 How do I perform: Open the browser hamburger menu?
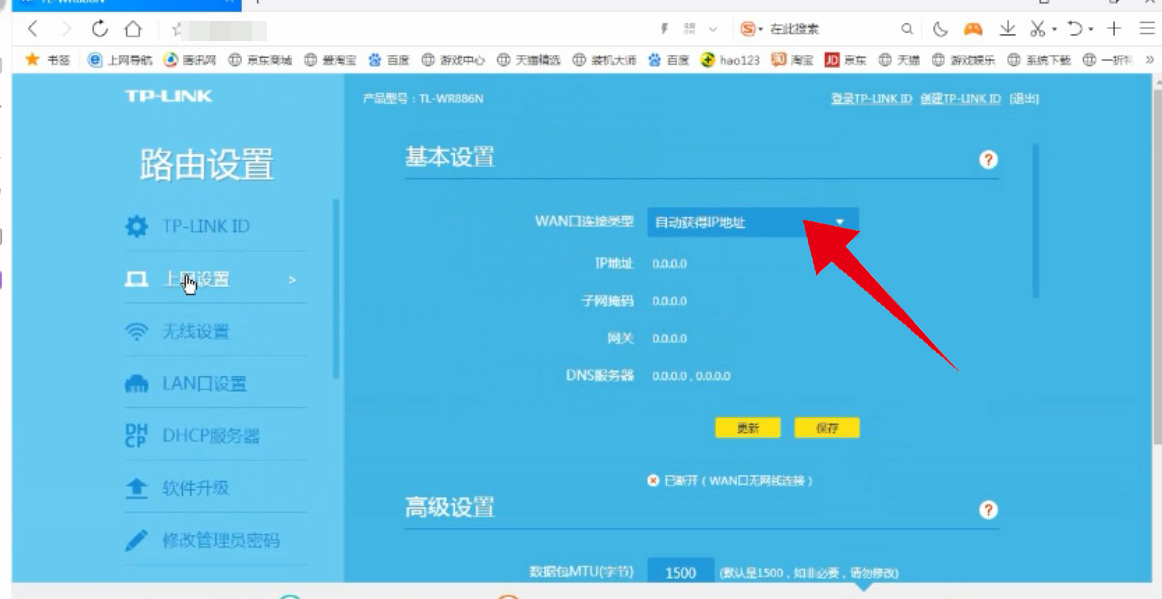click(1146, 29)
